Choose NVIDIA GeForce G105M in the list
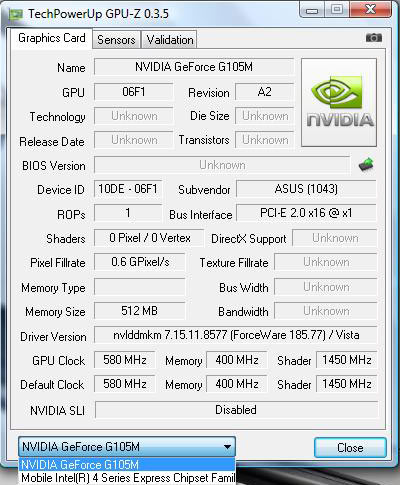The width and height of the screenshot is (400, 485). tap(127, 464)
